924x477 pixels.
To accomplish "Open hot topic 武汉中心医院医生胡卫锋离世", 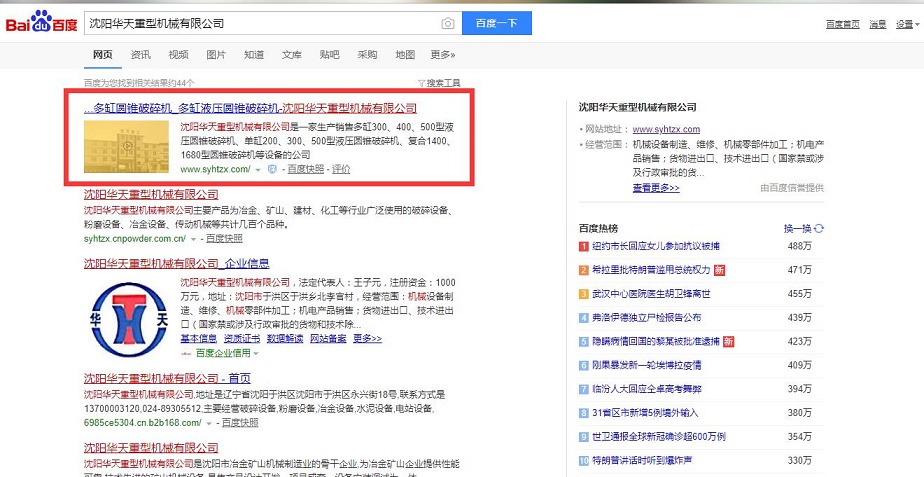I will click(651, 294).
